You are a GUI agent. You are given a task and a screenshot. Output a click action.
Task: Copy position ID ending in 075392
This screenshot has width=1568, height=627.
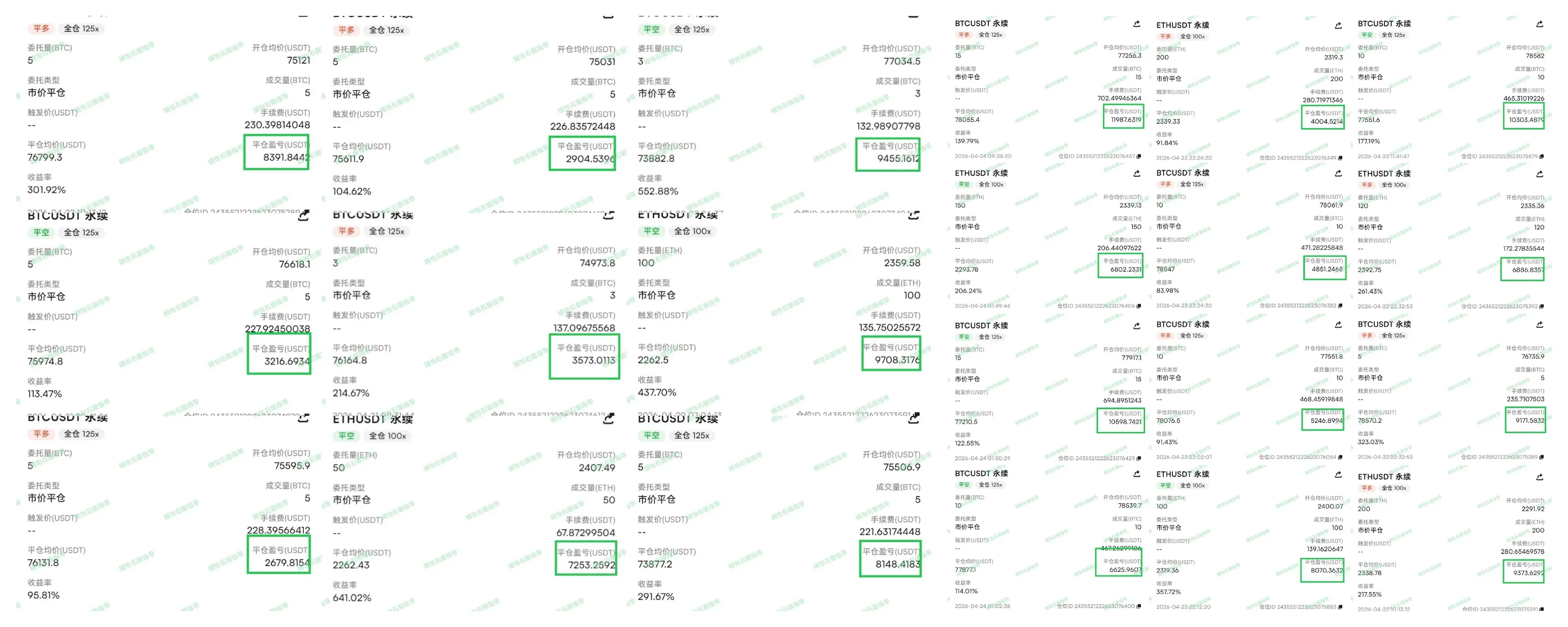1542,306
